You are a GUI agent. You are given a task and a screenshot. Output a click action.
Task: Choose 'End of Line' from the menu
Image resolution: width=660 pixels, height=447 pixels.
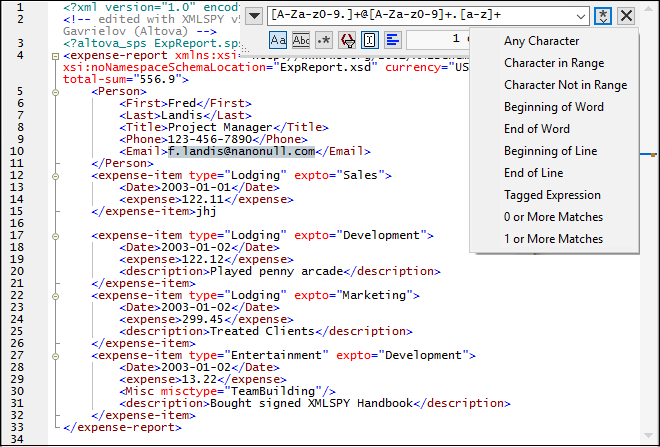coord(534,173)
